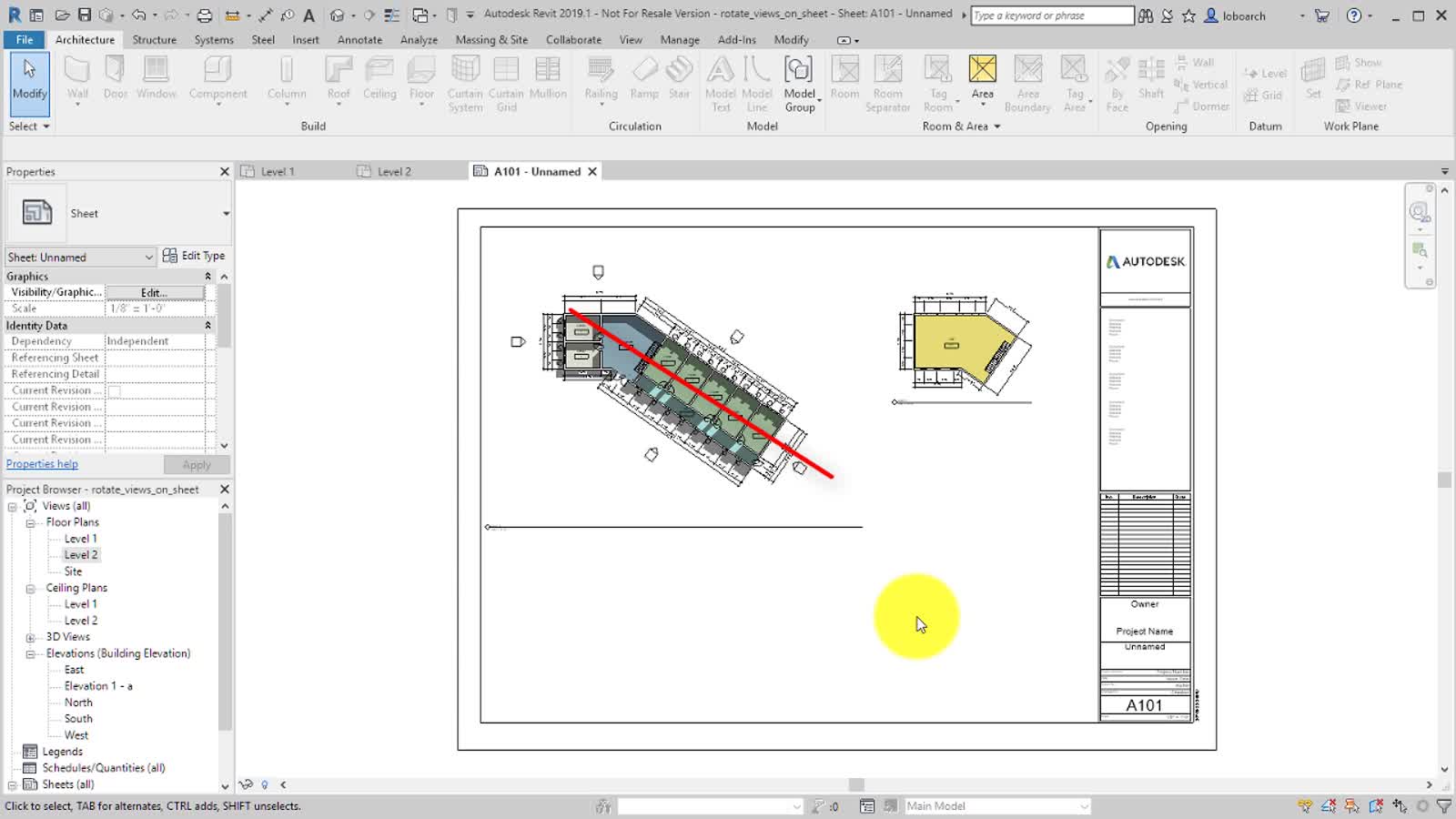1456x819 pixels.
Task: Select the North elevation in browser
Action: pyautogui.click(x=78, y=703)
